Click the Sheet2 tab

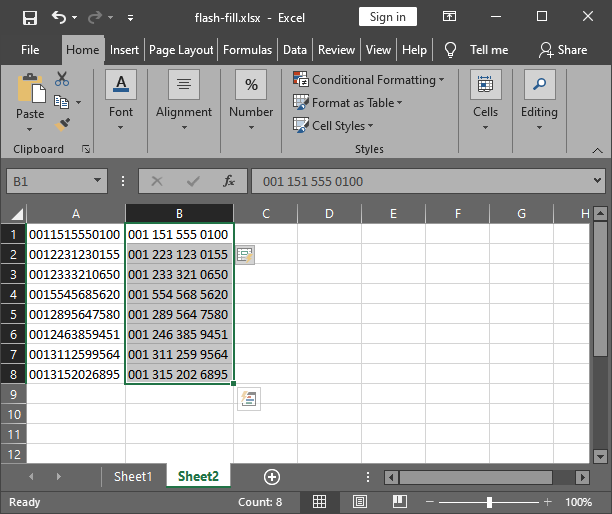198,476
